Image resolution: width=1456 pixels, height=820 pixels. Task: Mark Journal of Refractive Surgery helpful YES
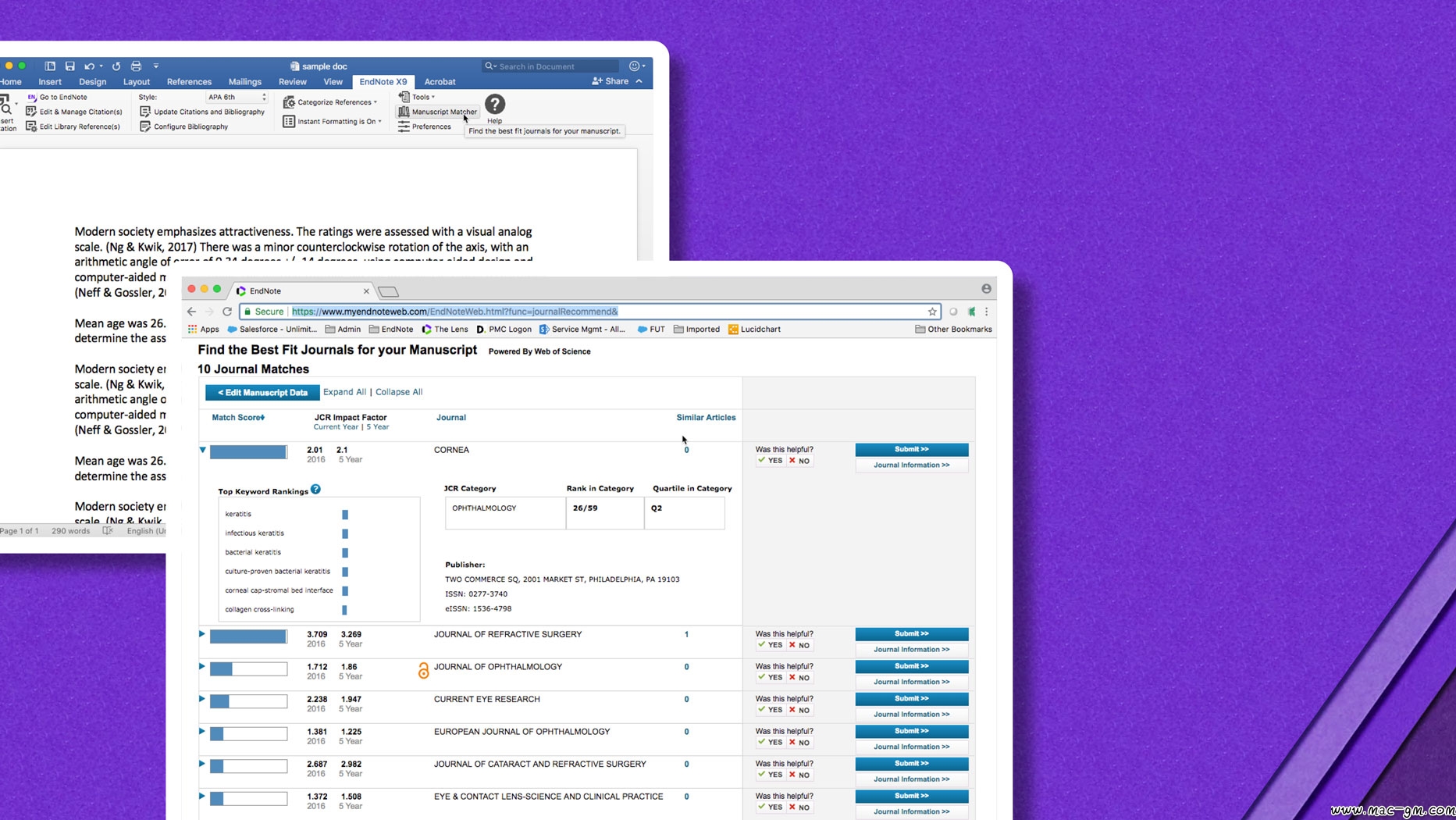770,645
